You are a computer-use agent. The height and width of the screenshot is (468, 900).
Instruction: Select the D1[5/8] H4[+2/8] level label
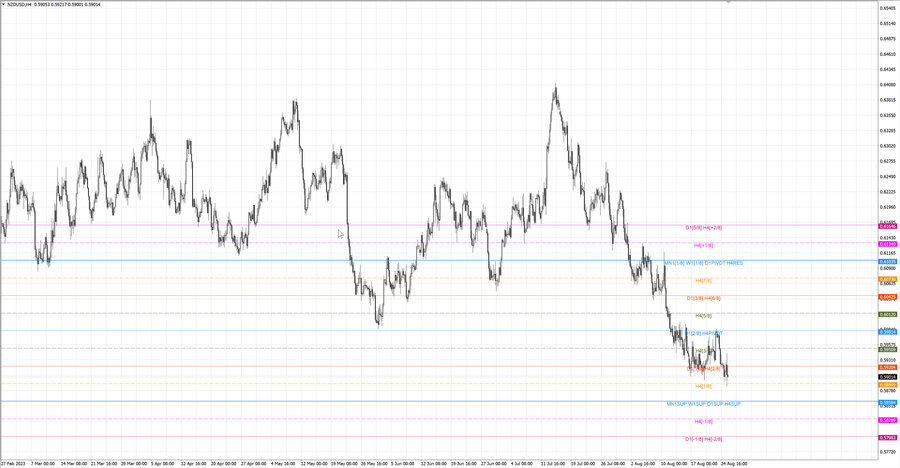[x=703, y=228]
